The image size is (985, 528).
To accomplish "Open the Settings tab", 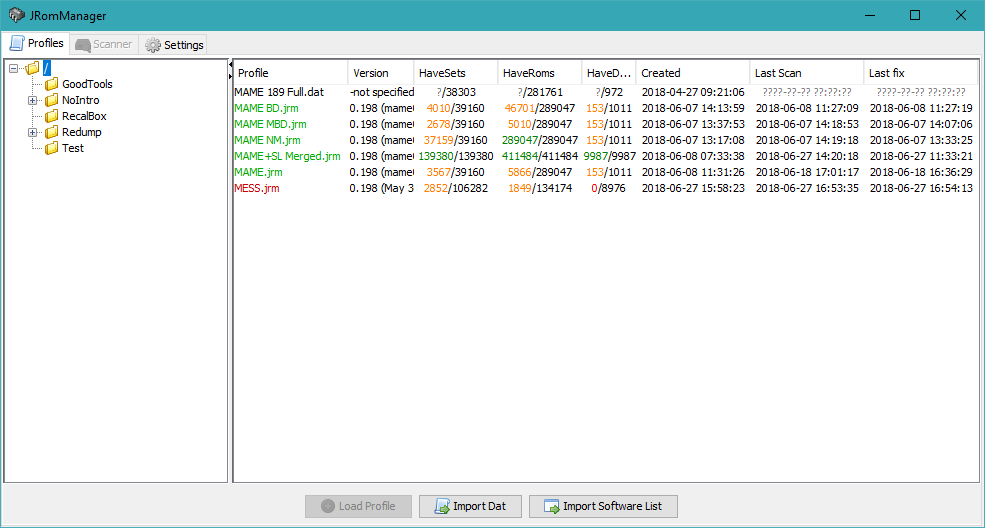I will (174, 45).
